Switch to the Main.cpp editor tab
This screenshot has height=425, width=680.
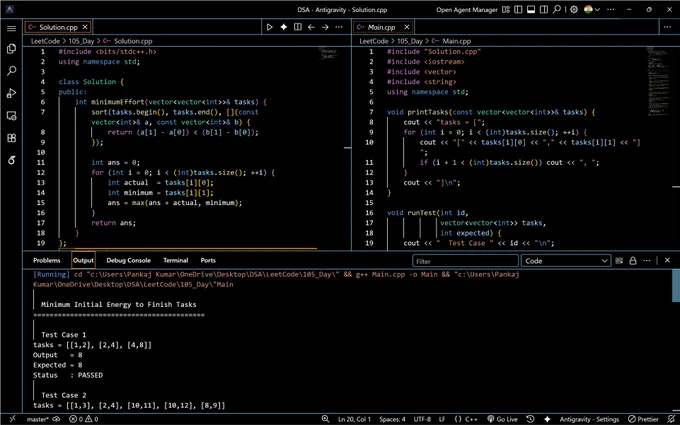pos(382,27)
